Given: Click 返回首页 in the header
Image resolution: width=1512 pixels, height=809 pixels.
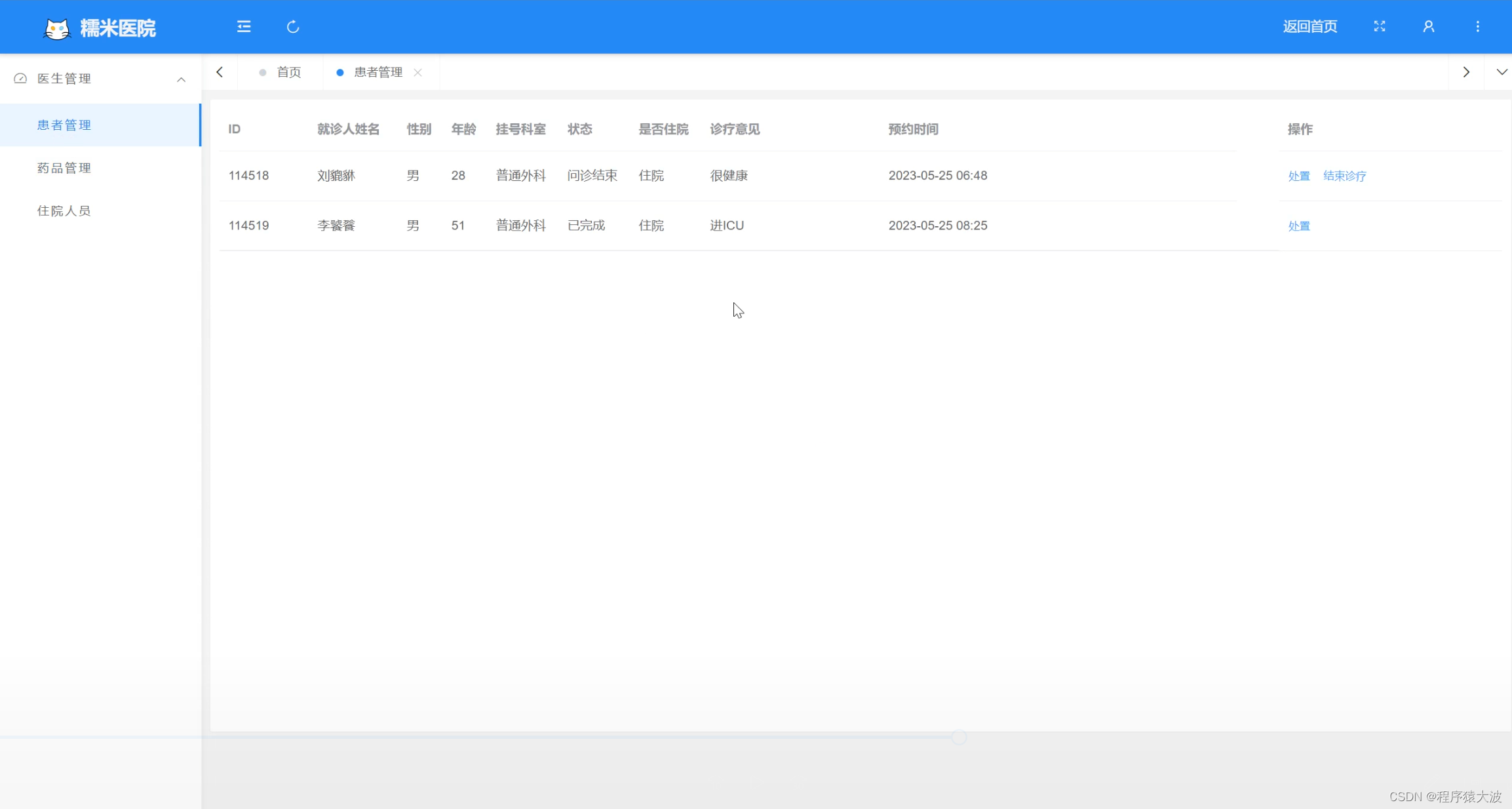Looking at the screenshot, I should point(1309,27).
